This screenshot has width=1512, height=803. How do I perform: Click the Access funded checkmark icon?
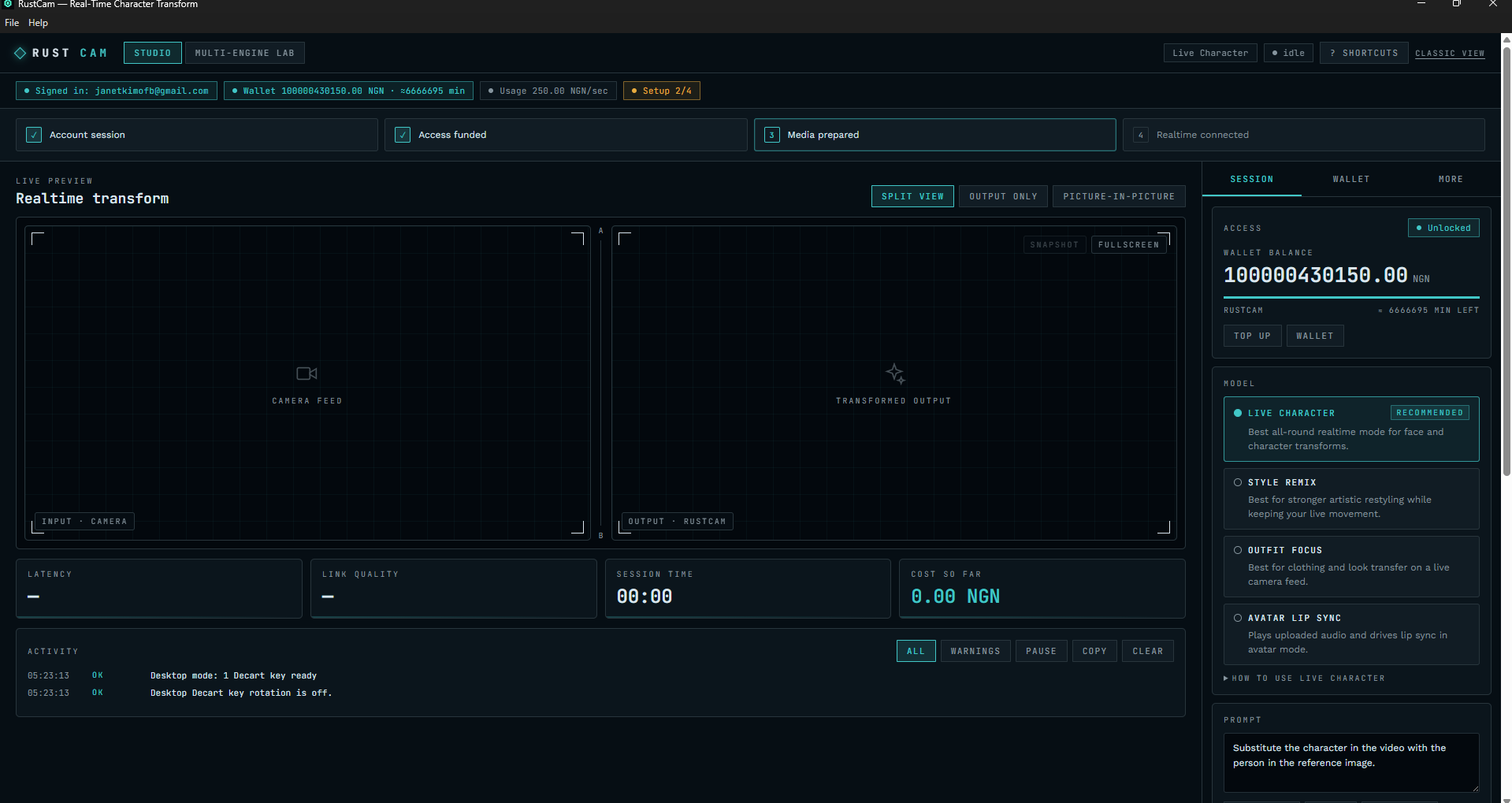(403, 135)
